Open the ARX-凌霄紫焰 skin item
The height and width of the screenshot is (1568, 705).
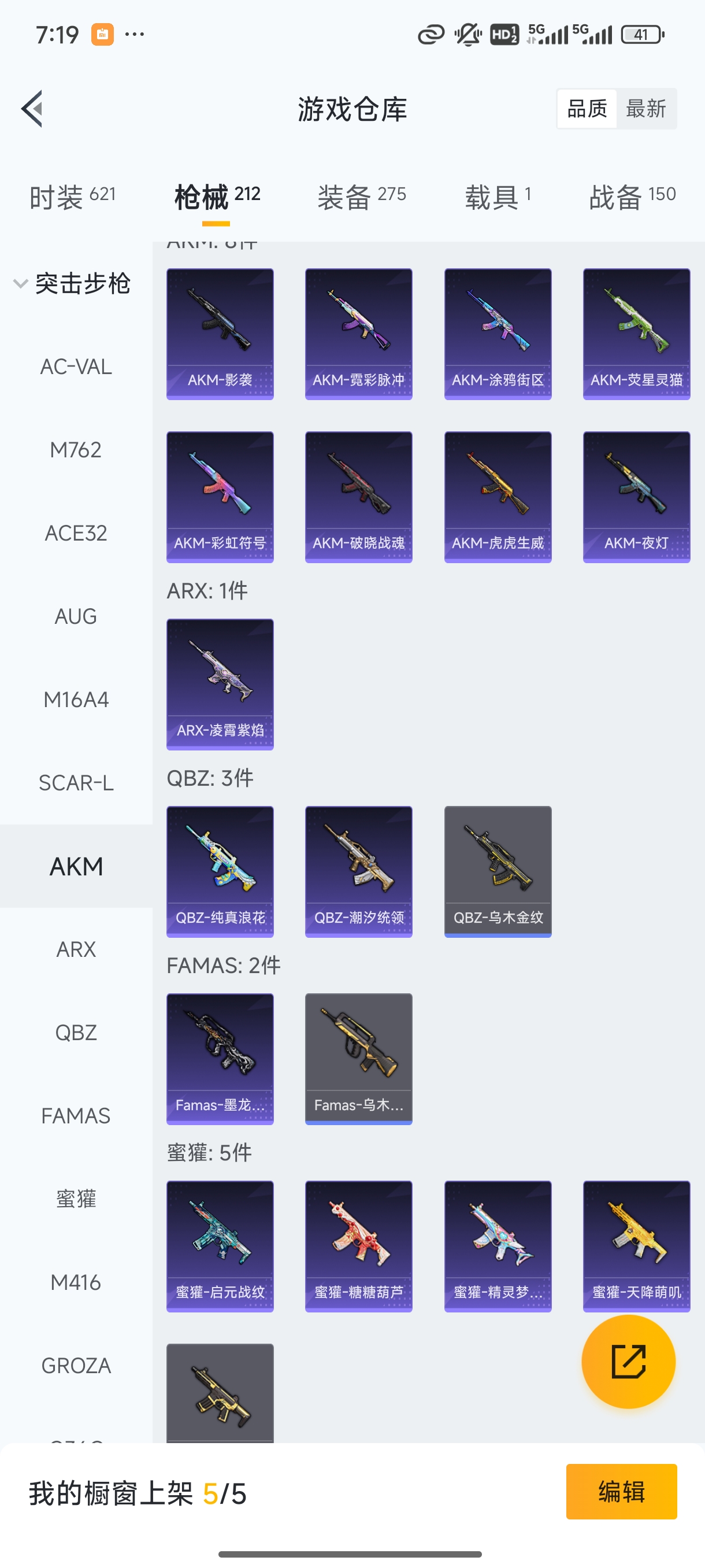point(220,685)
